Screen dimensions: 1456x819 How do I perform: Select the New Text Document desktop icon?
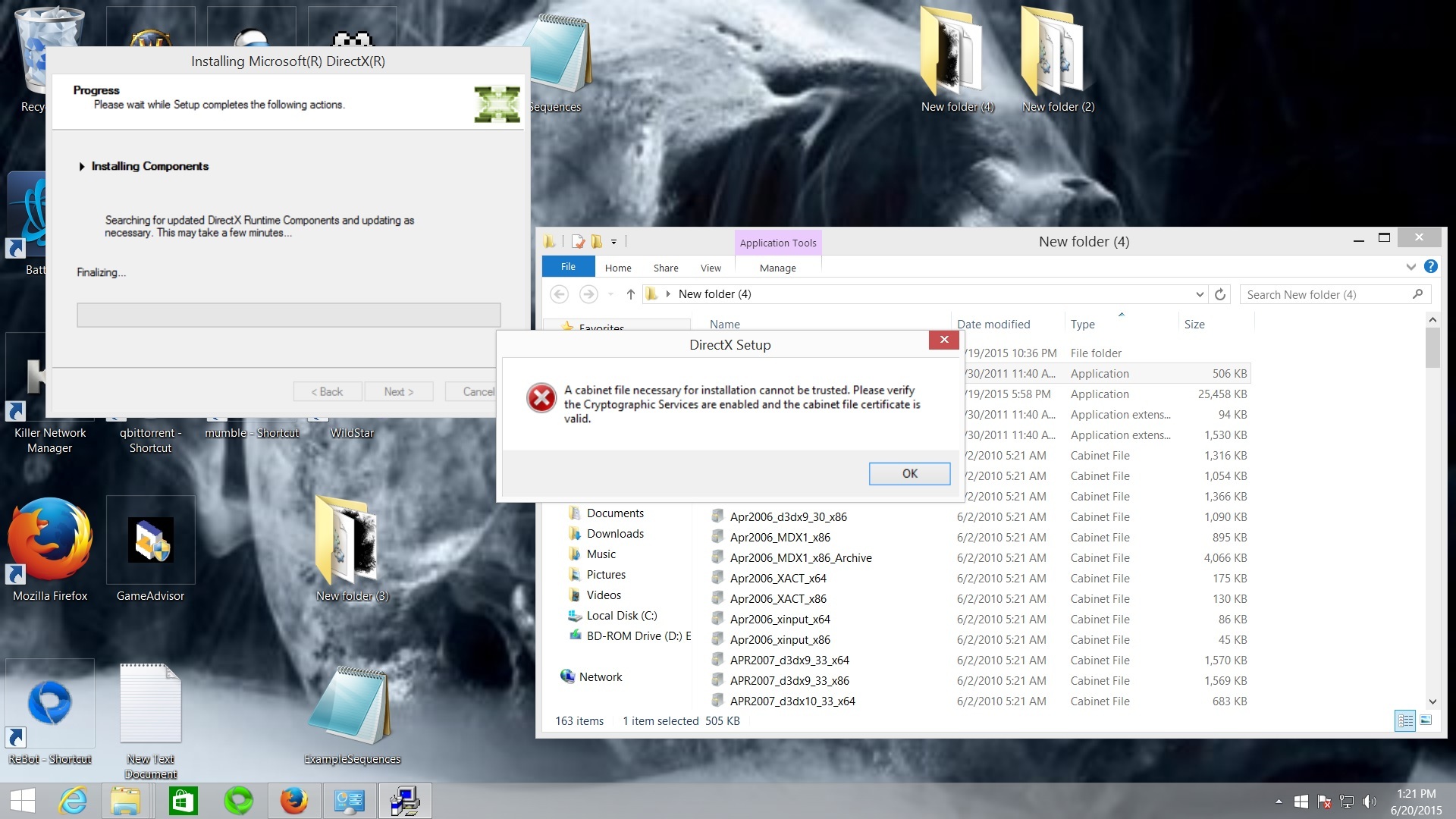pos(150,720)
